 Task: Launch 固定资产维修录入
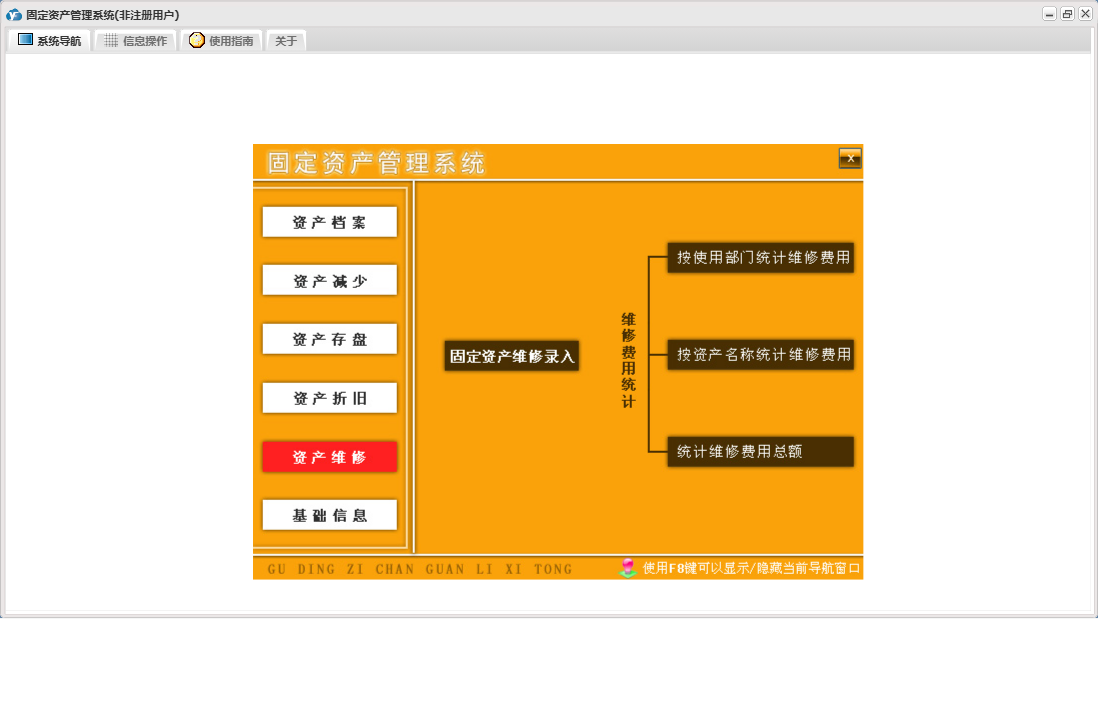[512, 356]
